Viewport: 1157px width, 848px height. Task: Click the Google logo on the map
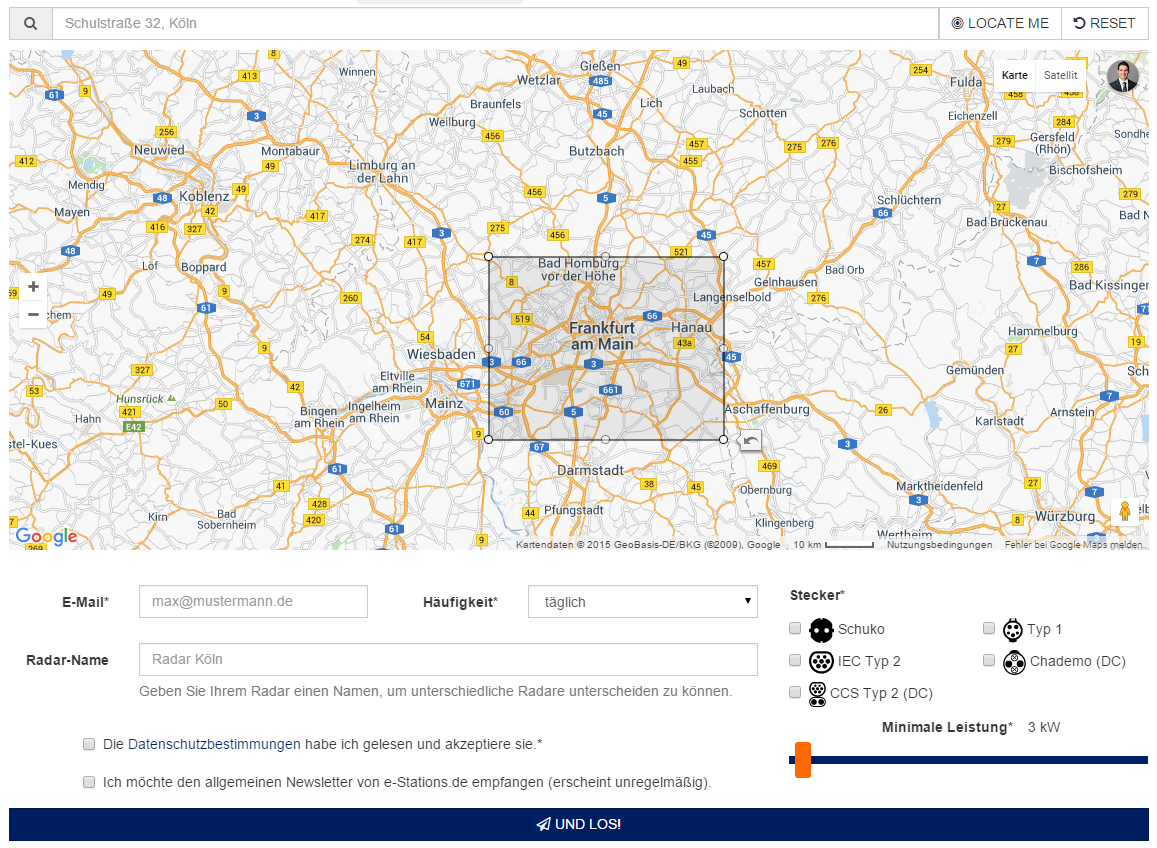click(x=46, y=537)
